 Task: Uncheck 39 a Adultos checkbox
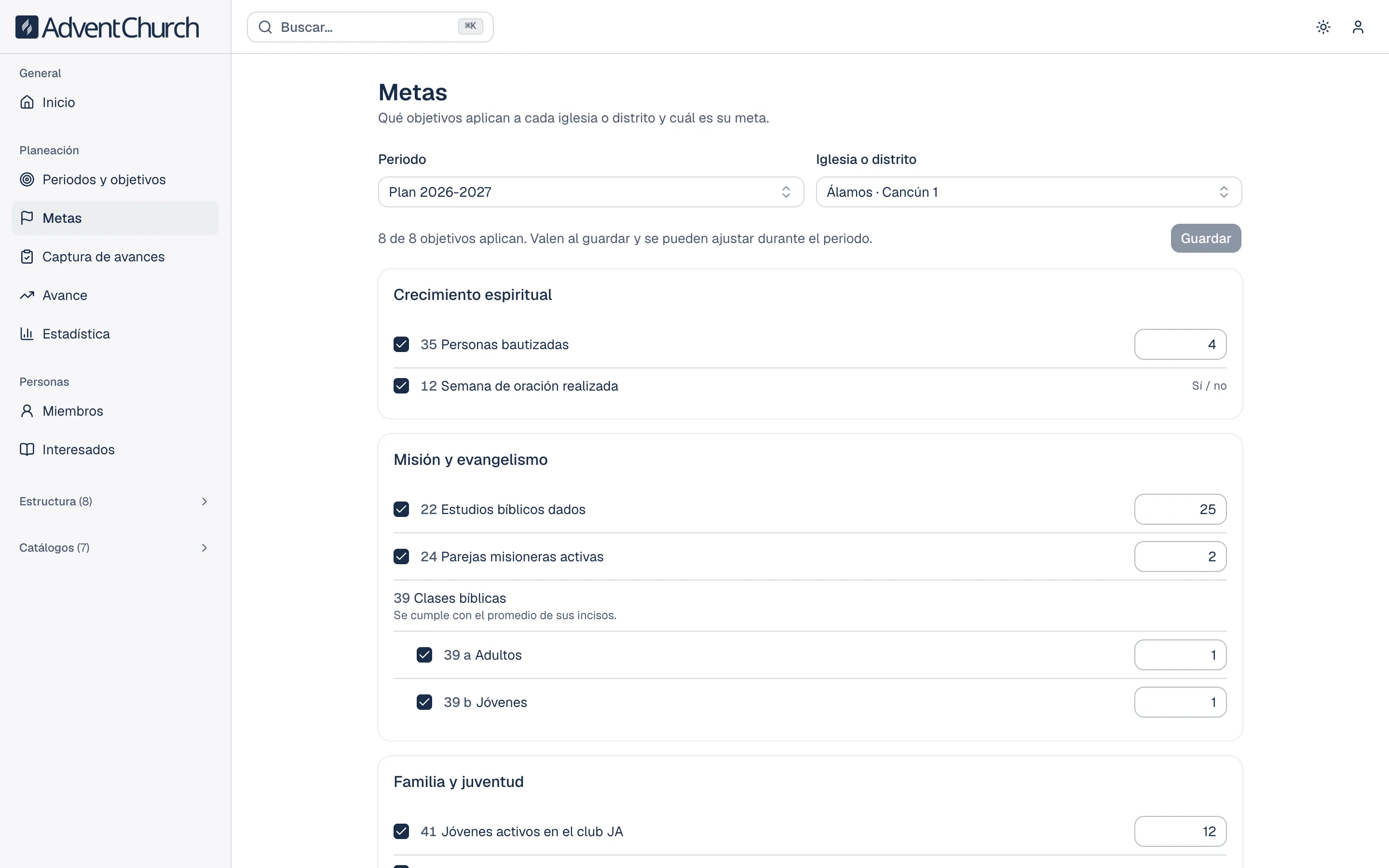tap(424, 655)
